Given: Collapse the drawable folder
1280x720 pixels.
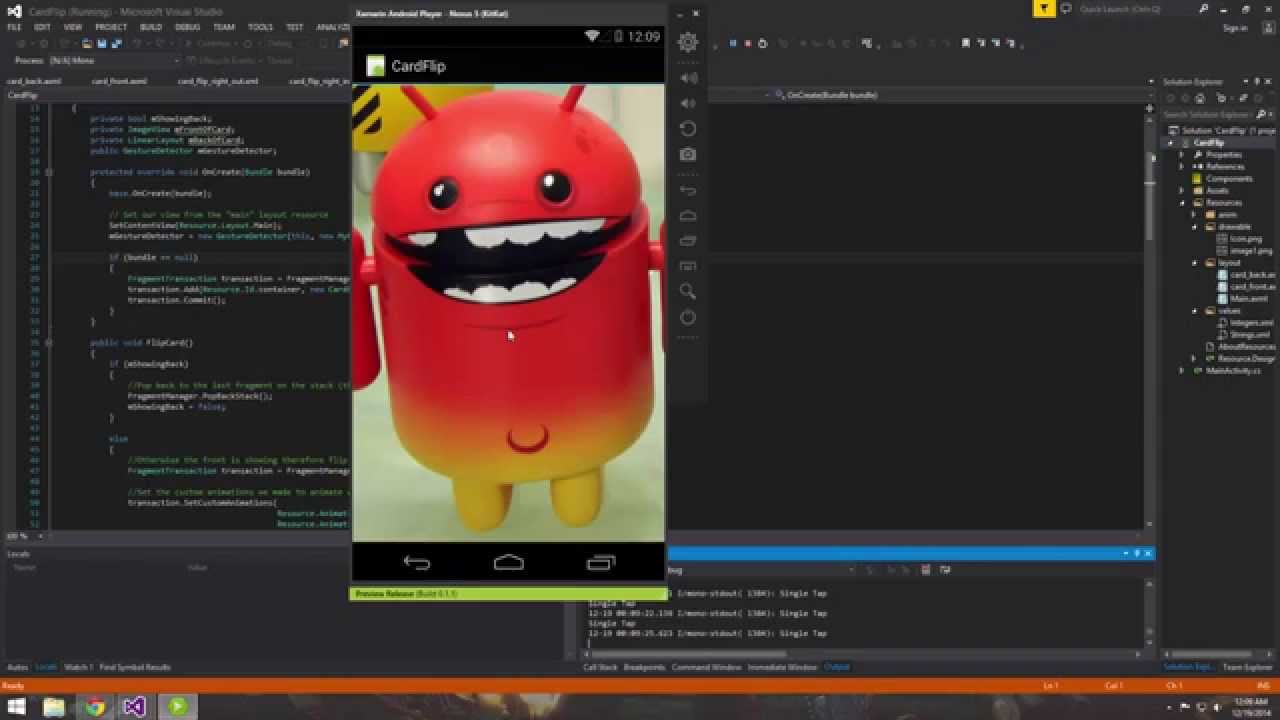Looking at the screenshot, I should 1194,227.
